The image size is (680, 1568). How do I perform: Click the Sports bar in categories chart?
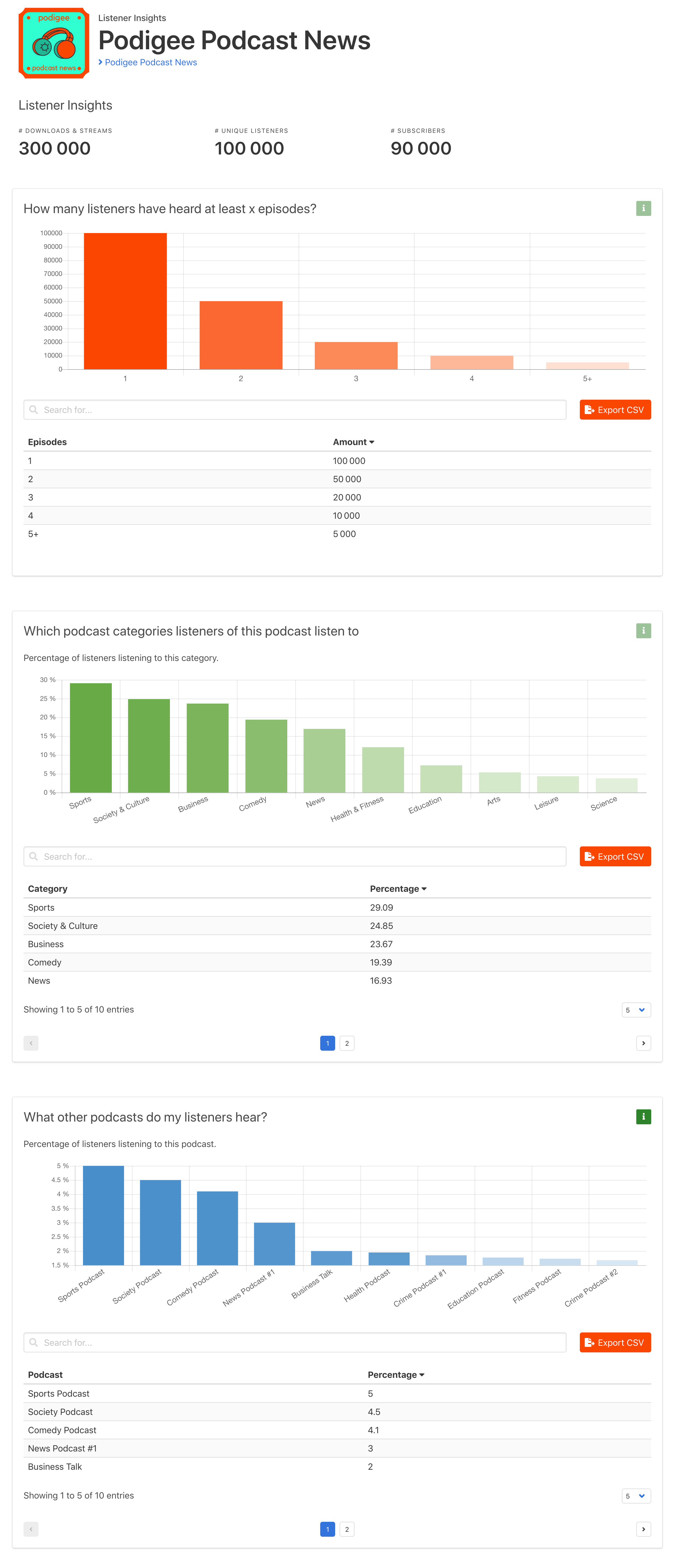tap(91, 738)
